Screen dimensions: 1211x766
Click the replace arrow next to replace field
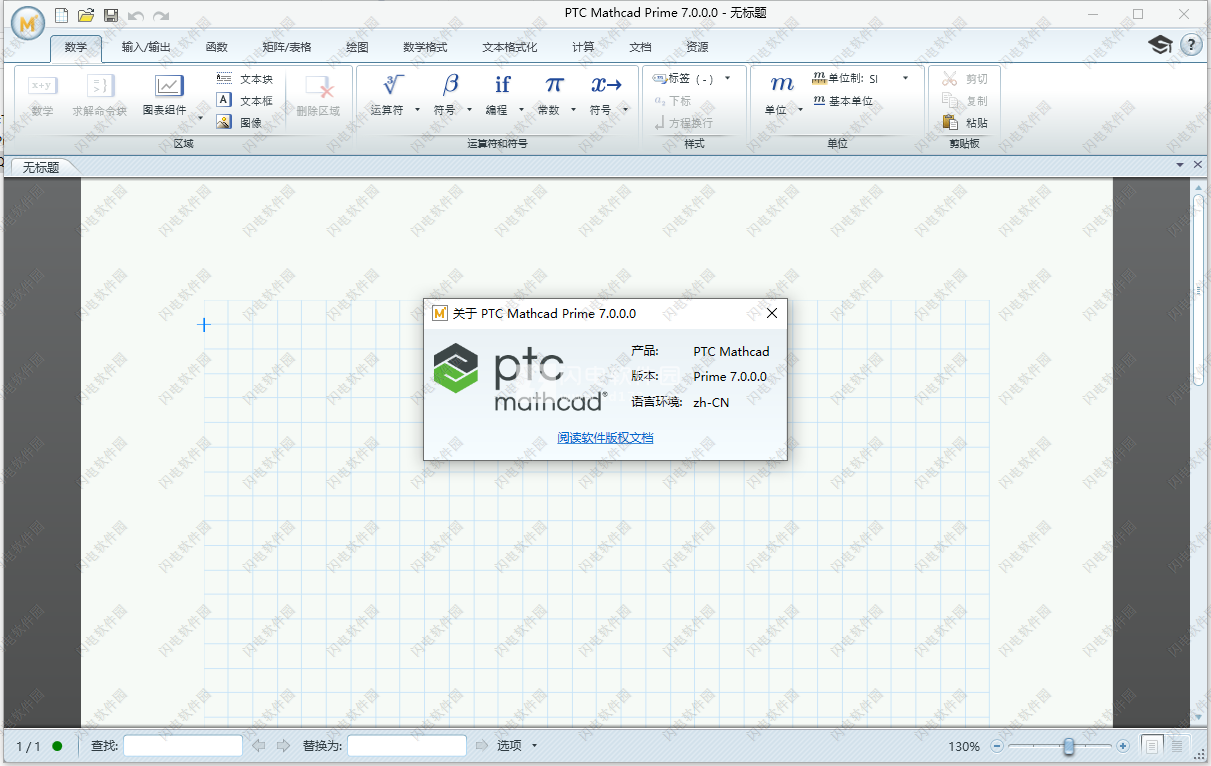pos(482,746)
